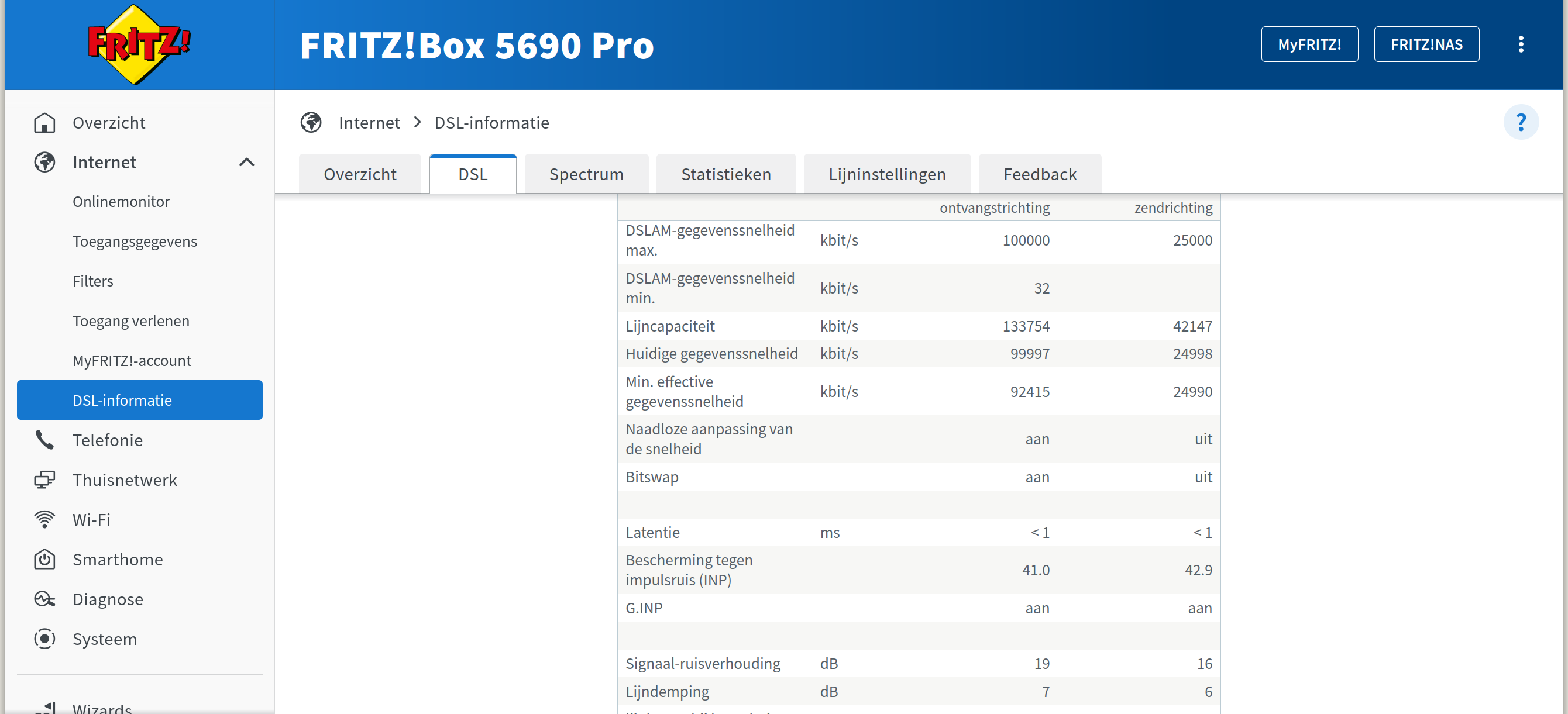
Task: Click the Smarthome power icon
Action: click(44, 559)
